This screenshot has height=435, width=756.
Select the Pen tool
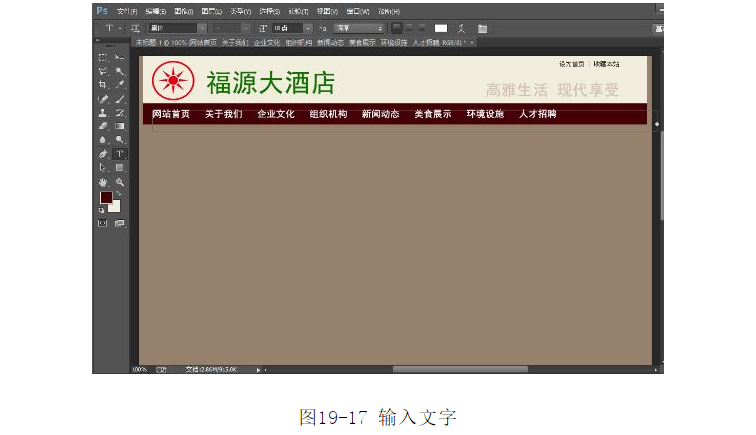coord(103,154)
